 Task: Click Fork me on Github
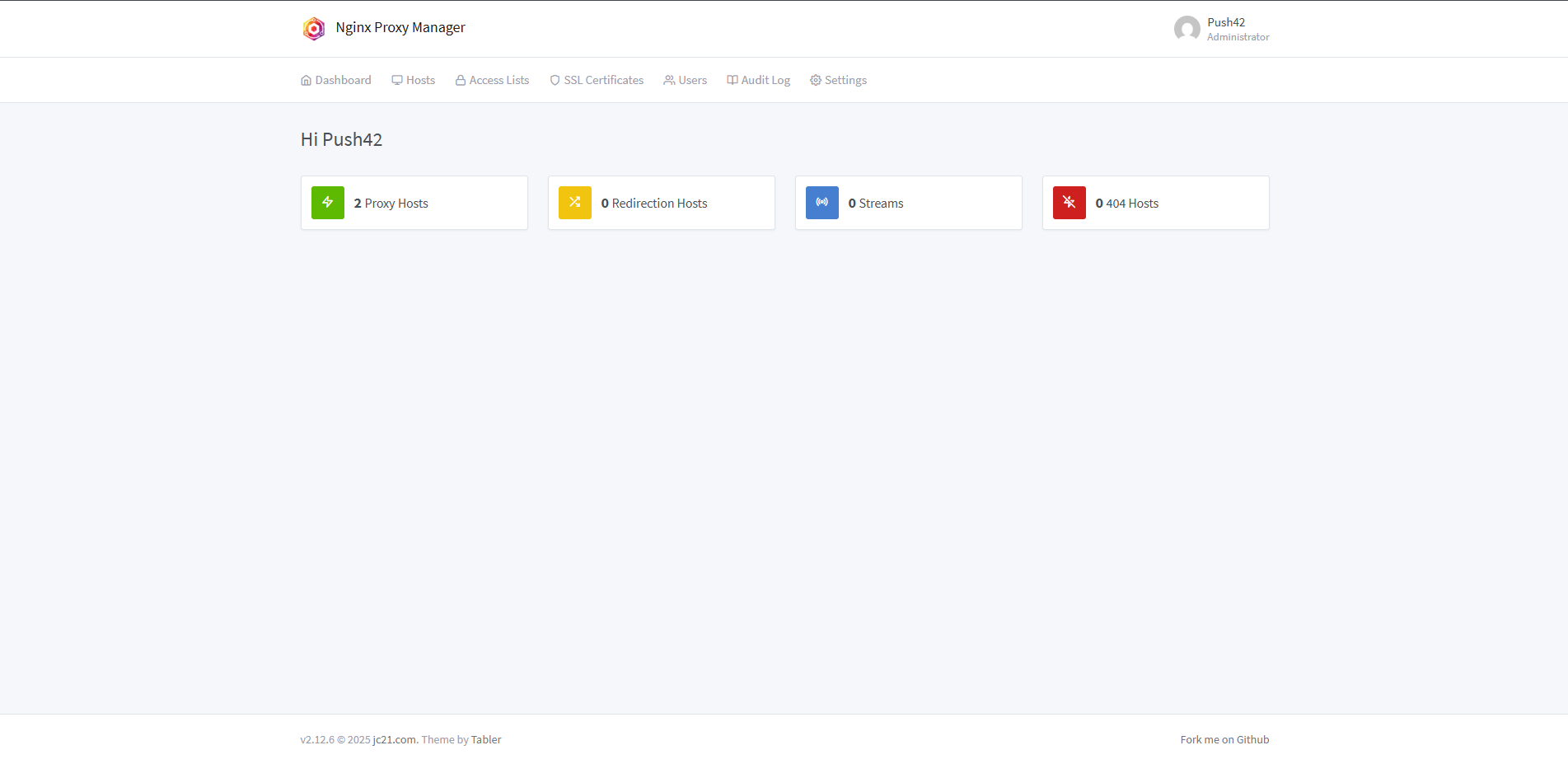coord(1224,739)
